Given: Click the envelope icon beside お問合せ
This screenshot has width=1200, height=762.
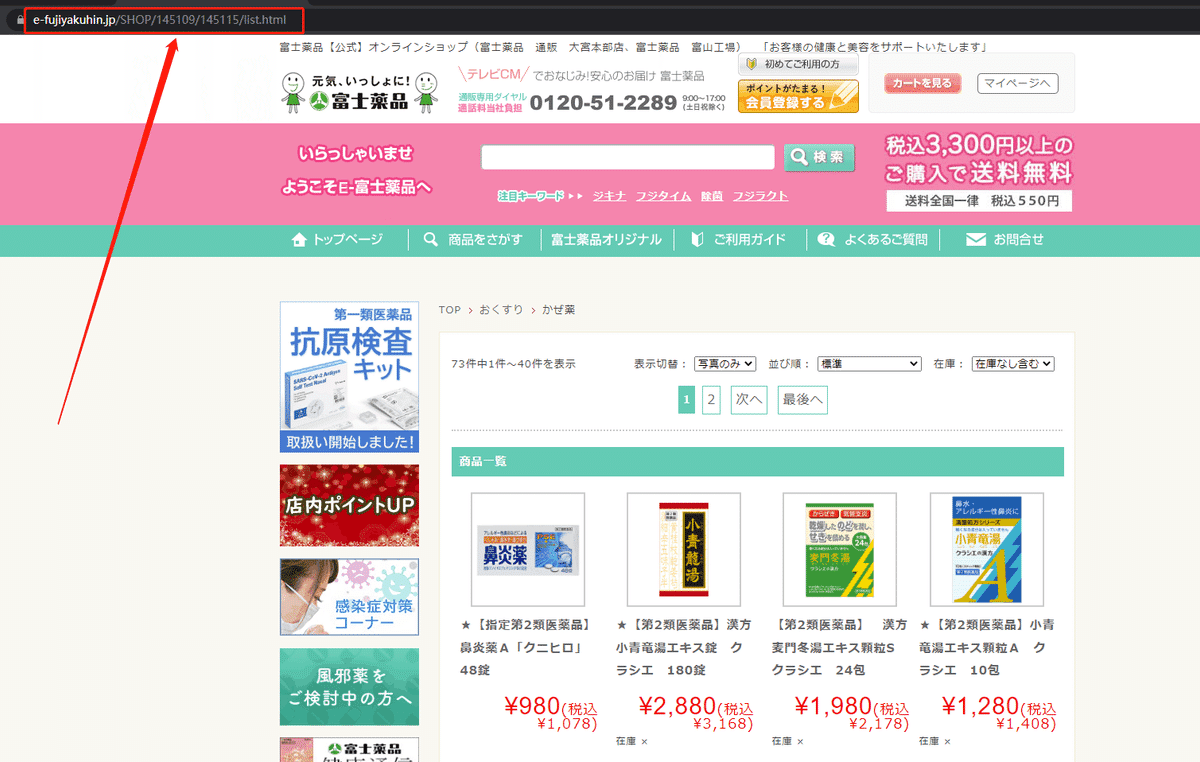Looking at the screenshot, I should (x=976, y=240).
